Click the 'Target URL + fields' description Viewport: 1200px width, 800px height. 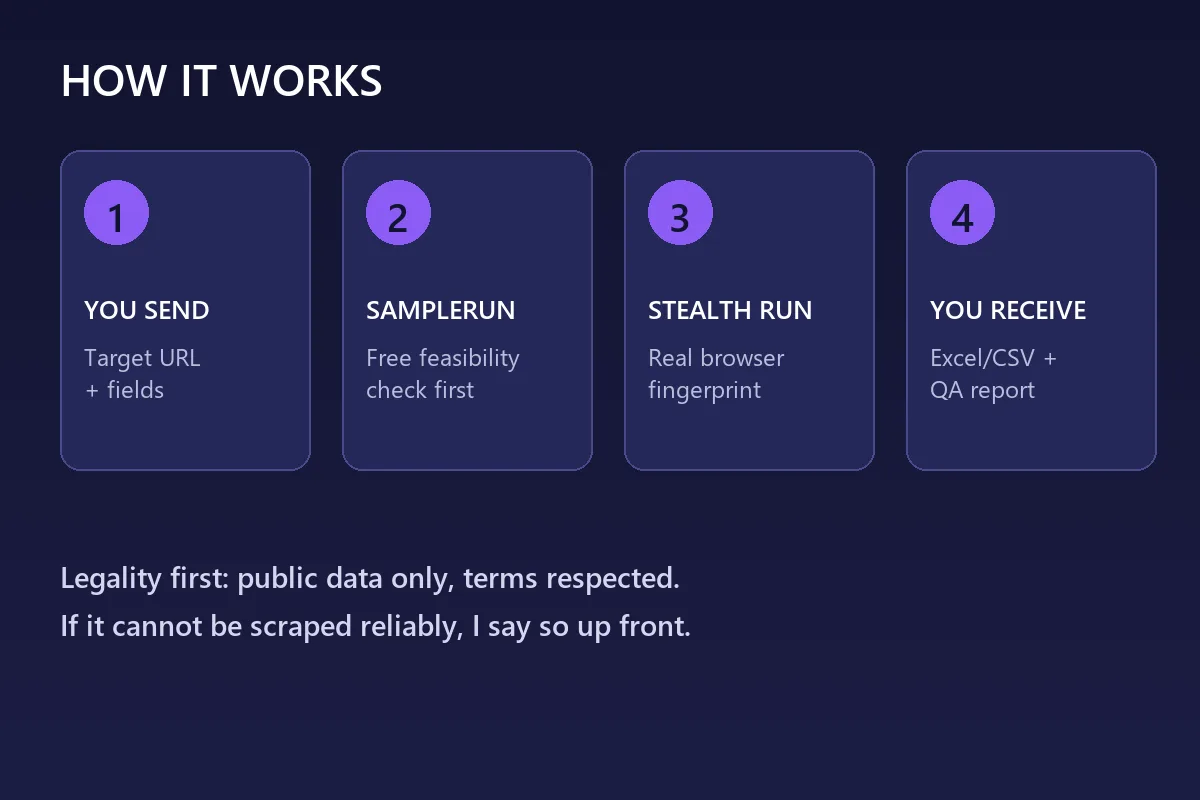pyautogui.click(x=143, y=374)
